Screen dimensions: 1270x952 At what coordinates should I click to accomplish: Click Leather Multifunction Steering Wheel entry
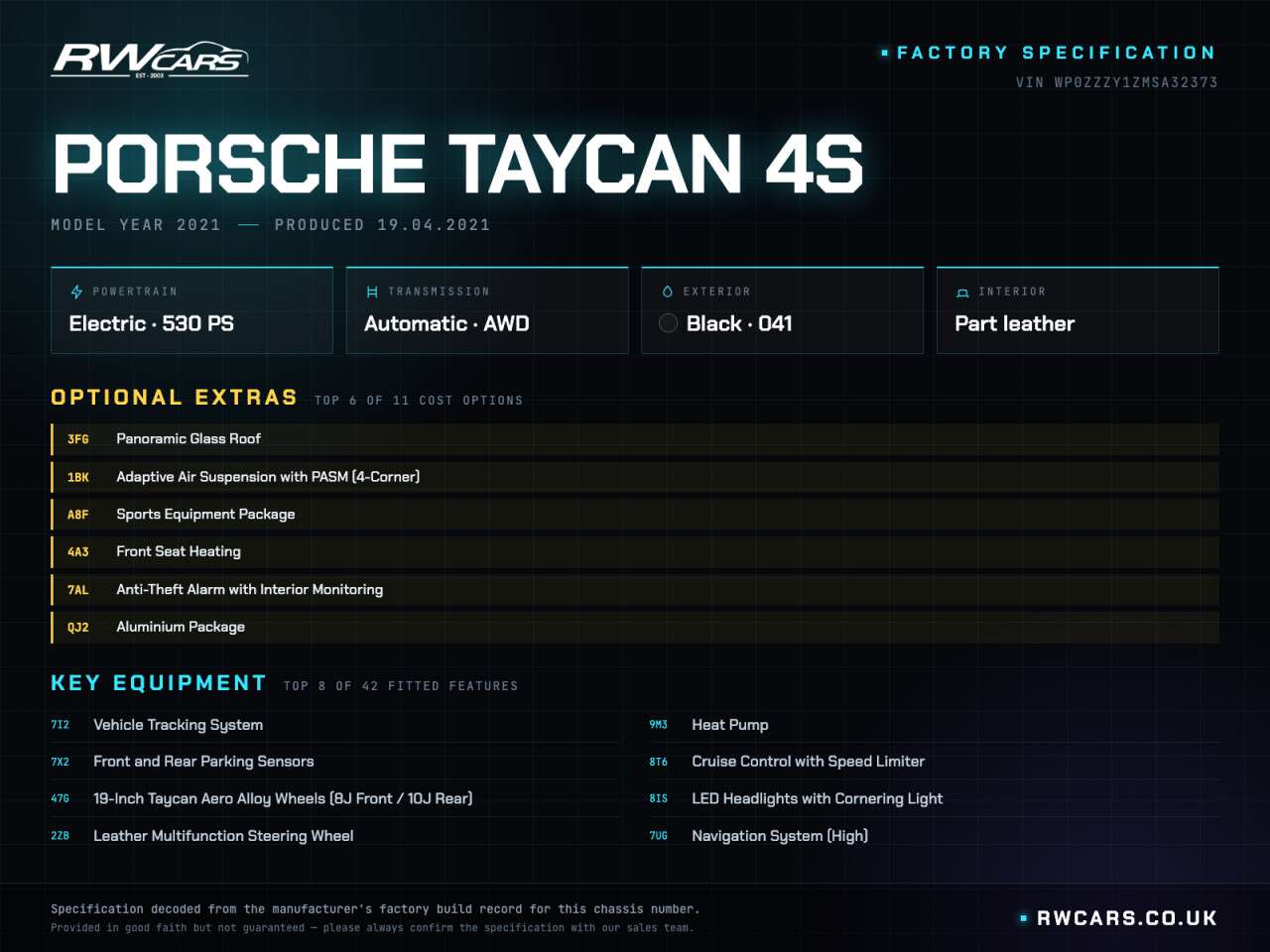tap(335, 836)
